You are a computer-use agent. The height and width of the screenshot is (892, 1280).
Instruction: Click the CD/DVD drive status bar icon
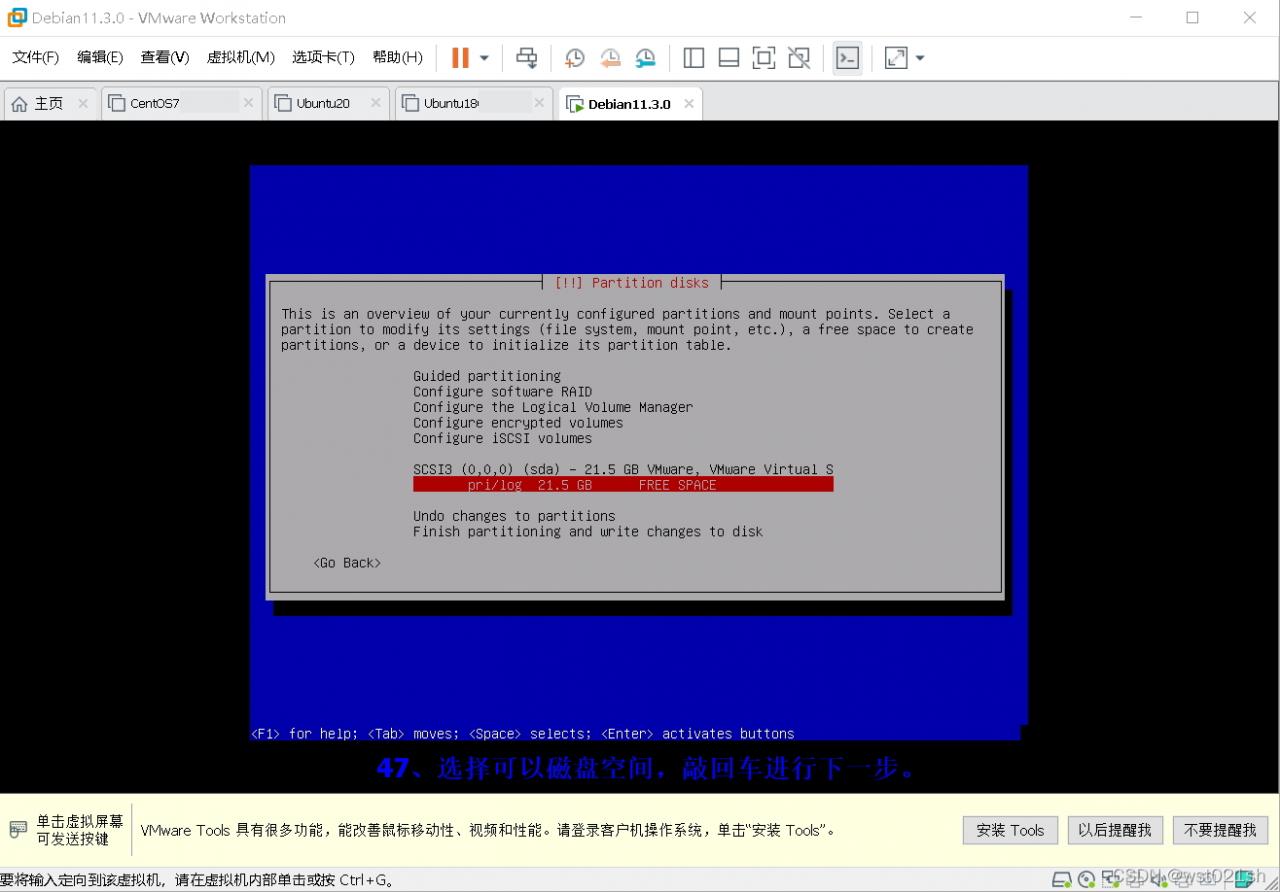point(1086,880)
